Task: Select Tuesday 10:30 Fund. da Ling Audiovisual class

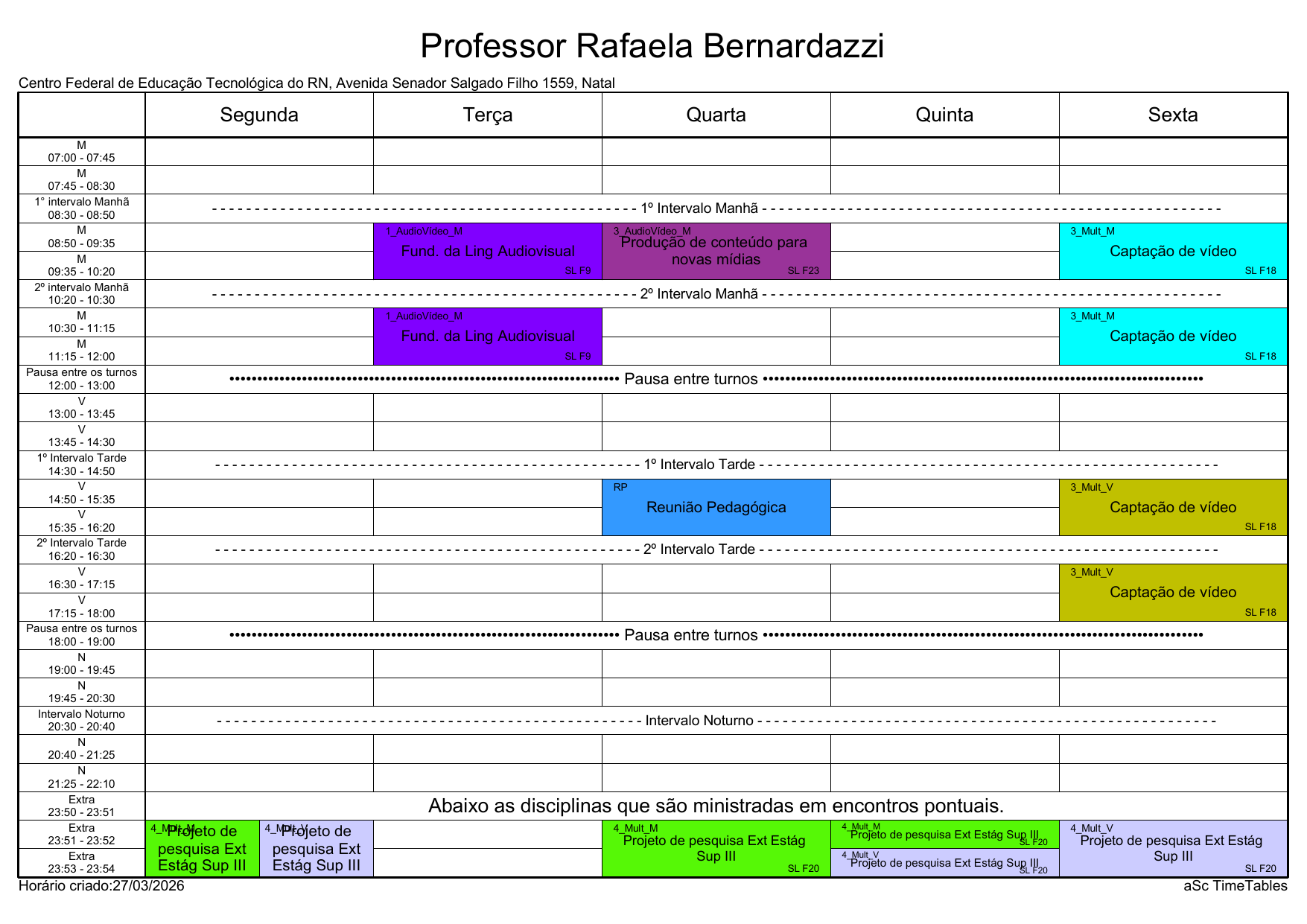Action: pyautogui.click(x=487, y=337)
